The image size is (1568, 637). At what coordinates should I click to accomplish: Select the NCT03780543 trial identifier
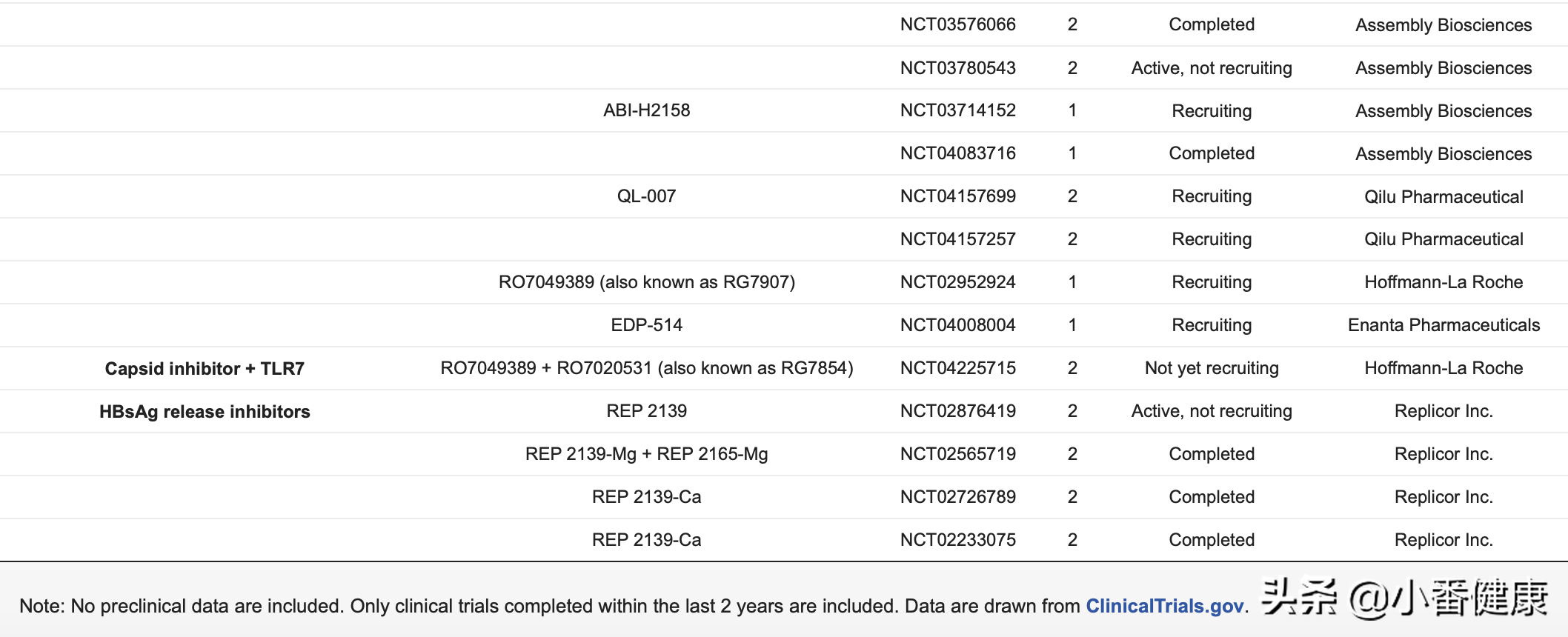coord(957,68)
